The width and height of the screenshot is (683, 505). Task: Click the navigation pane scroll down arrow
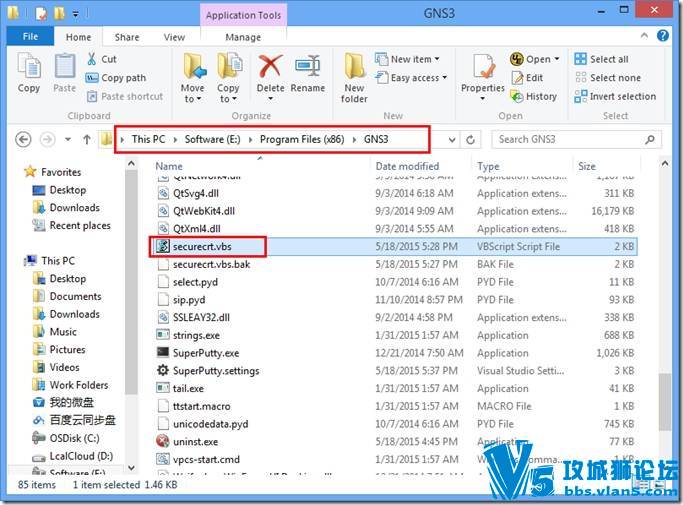[131, 468]
